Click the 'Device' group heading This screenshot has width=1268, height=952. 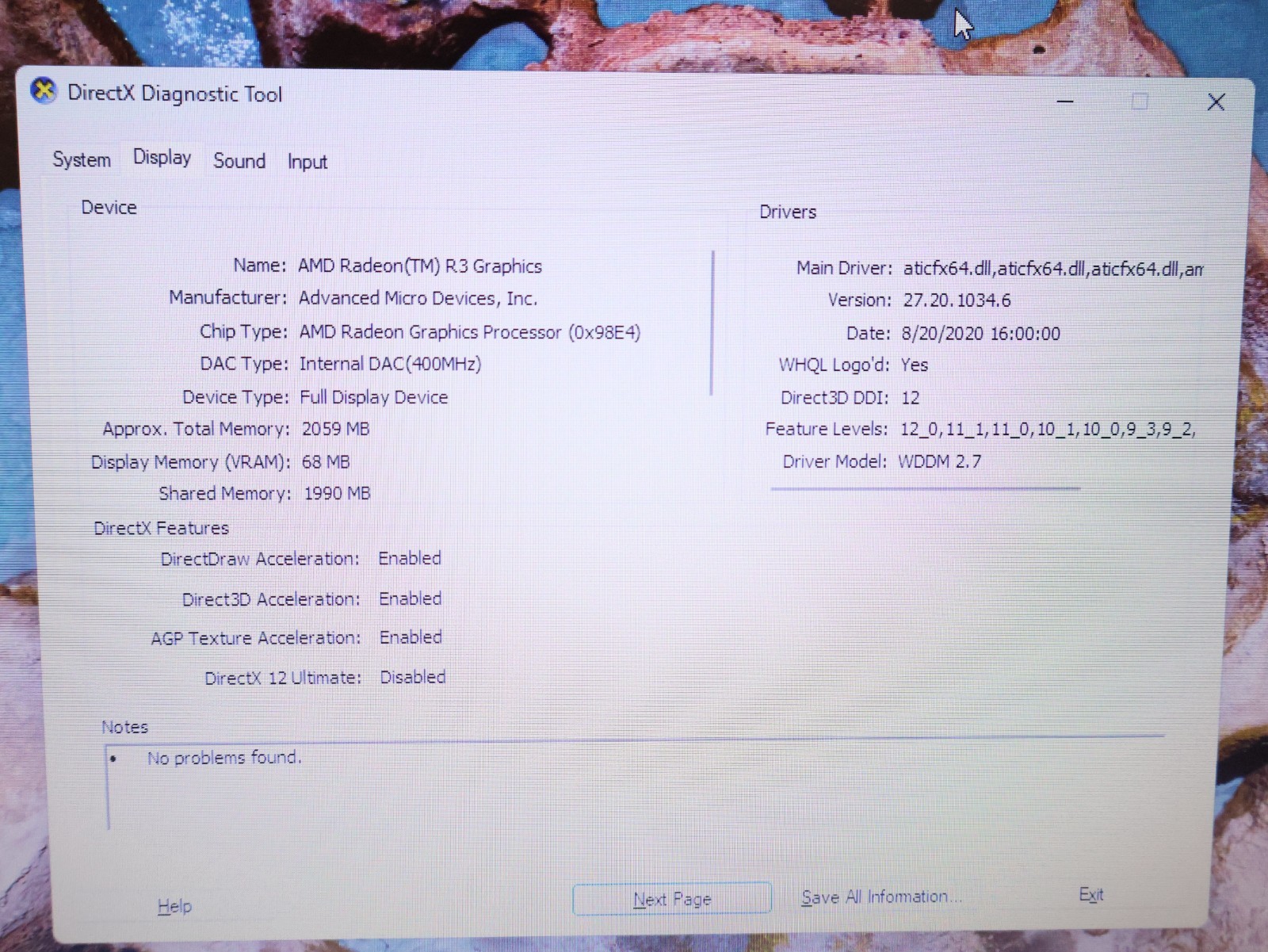pos(109,207)
